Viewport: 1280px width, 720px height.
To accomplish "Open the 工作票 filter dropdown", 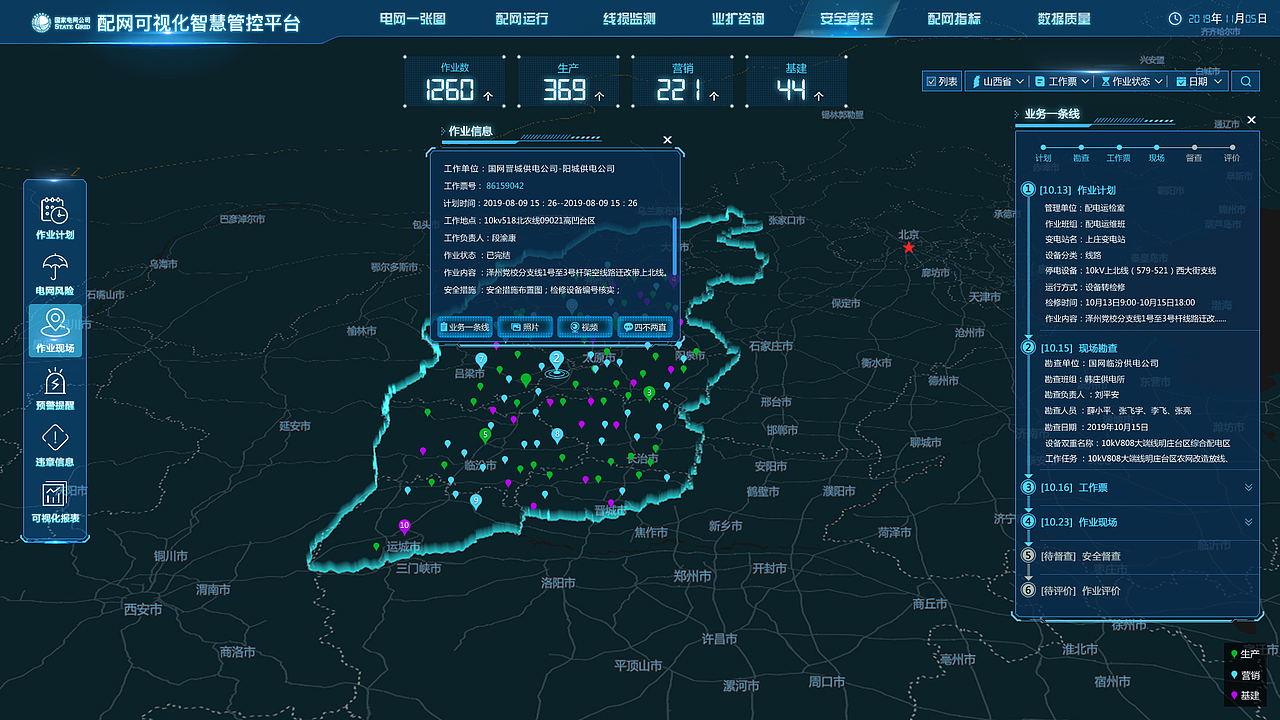I will tap(1063, 81).
